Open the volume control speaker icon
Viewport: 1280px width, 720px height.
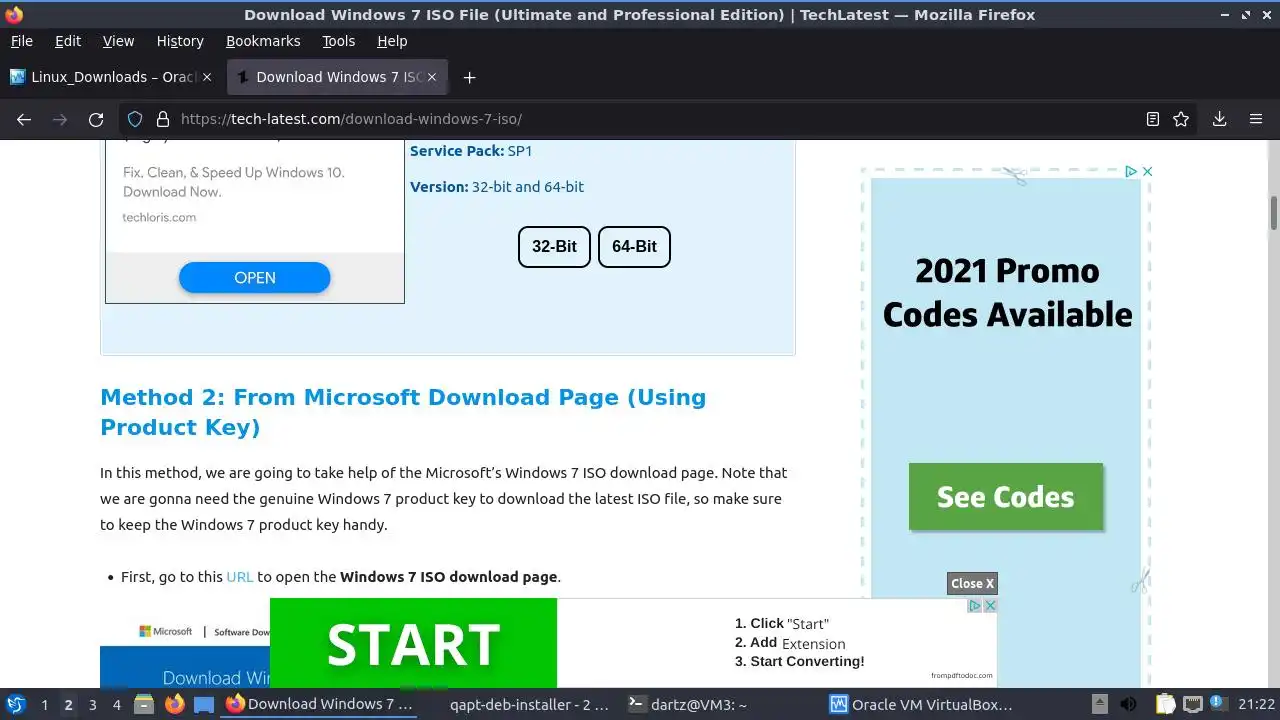click(1128, 704)
